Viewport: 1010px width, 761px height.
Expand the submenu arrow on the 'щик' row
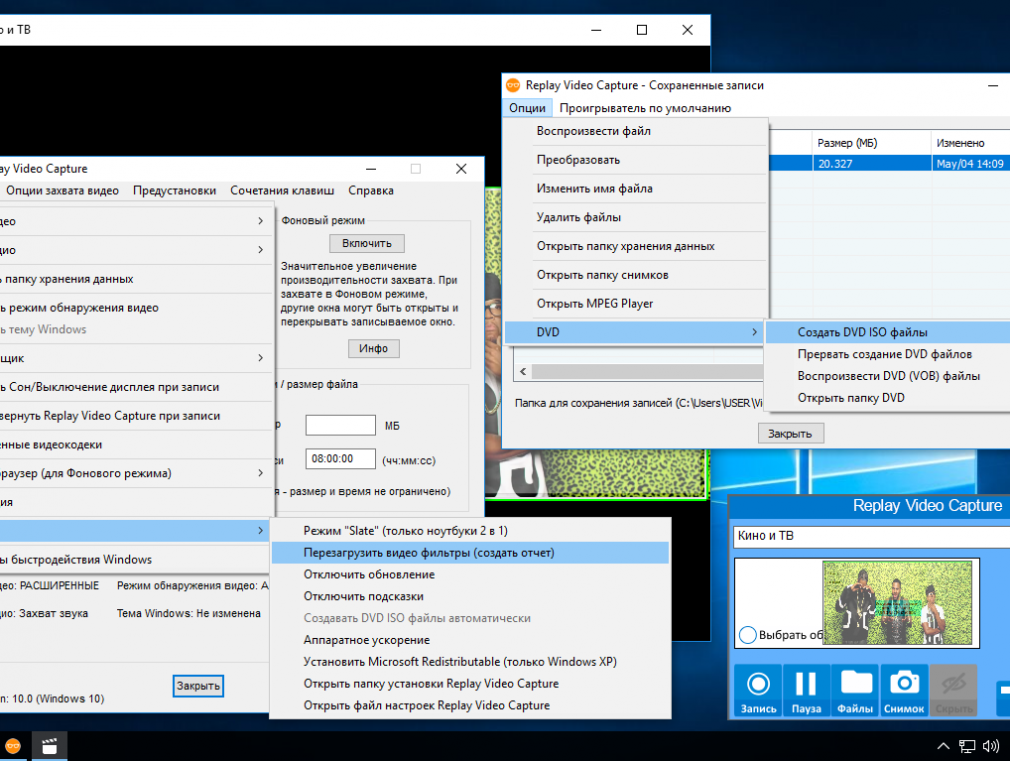pyautogui.click(x=260, y=358)
